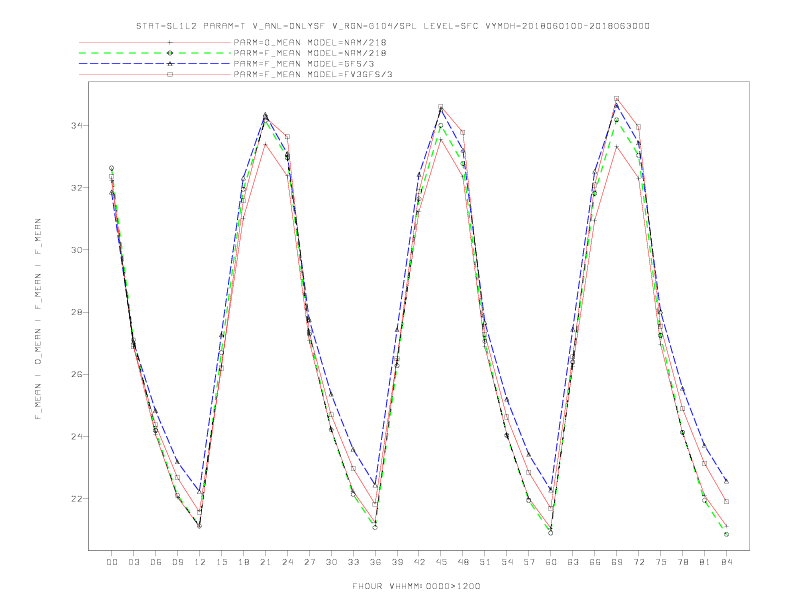Click x-axis forecast hour label 15

(x=221, y=562)
